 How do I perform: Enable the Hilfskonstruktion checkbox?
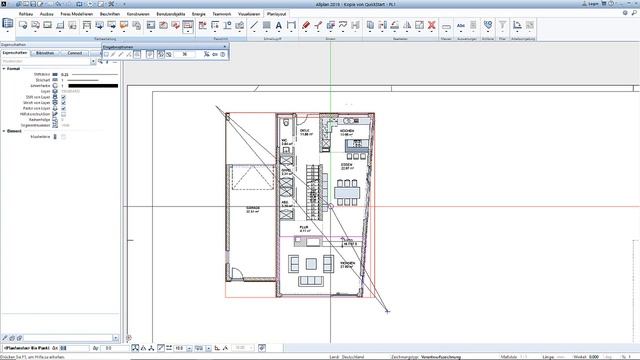coord(63,114)
